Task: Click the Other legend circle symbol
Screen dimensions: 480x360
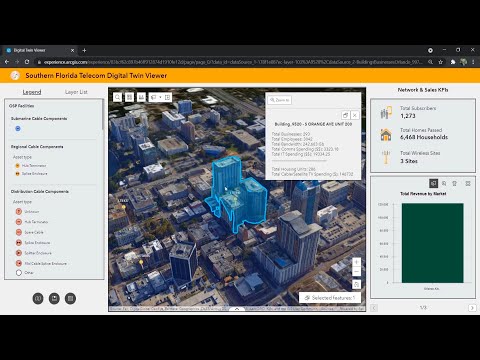Action: pyautogui.click(x=19, y=273)
